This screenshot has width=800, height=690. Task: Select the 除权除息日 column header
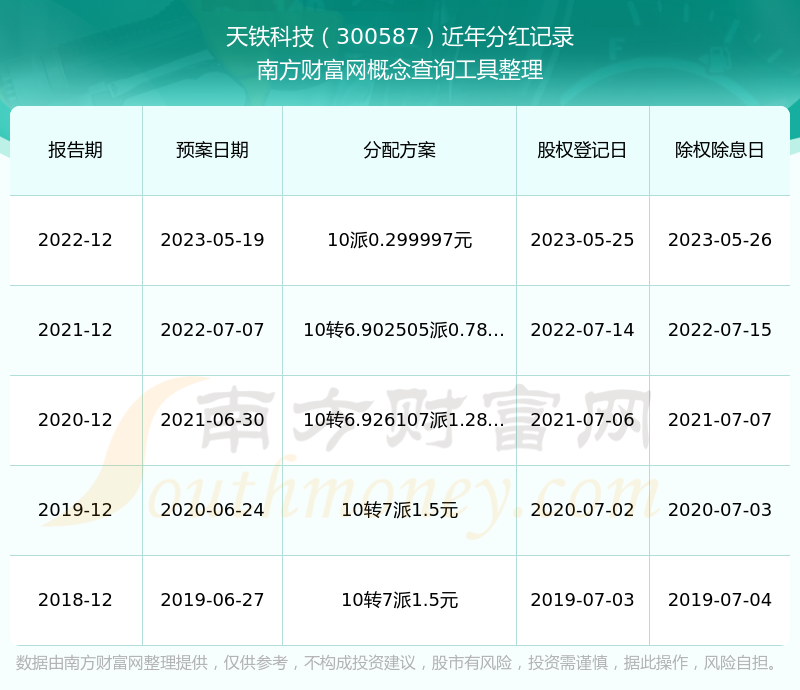point(719,150)
